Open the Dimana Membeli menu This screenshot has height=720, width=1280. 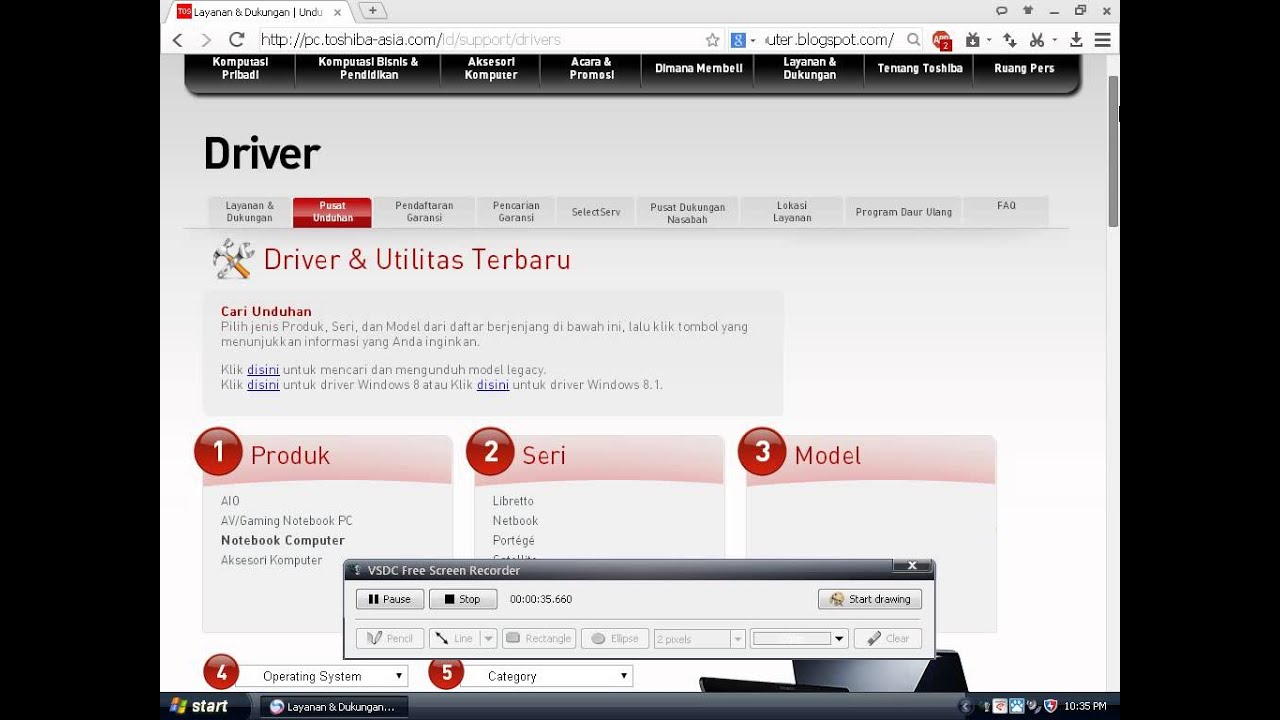point(698,68)
